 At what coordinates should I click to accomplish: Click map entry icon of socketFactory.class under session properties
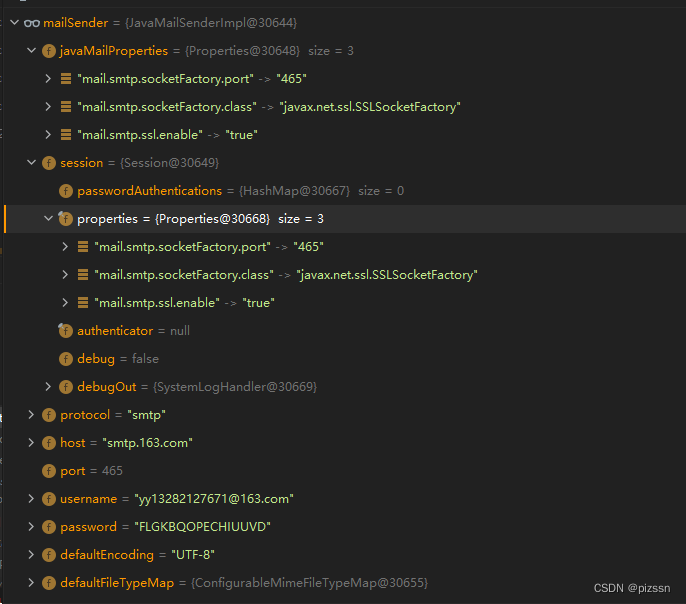tap(83, 275)
